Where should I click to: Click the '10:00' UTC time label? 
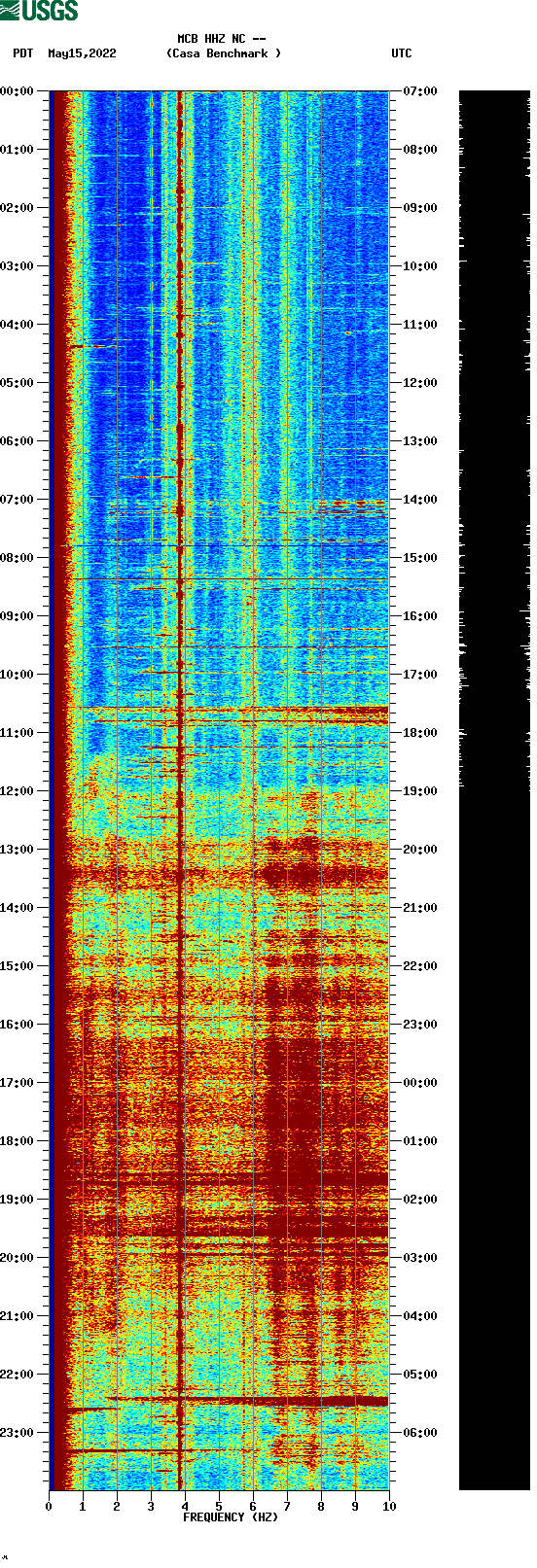click(x=420, y=266)
